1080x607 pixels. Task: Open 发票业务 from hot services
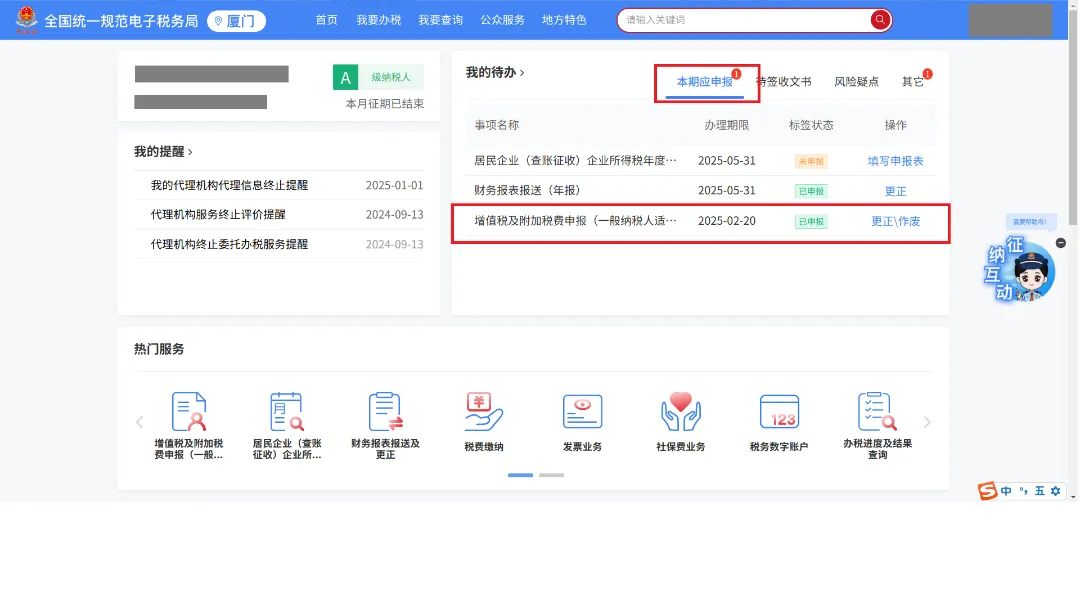click(582, 412)
